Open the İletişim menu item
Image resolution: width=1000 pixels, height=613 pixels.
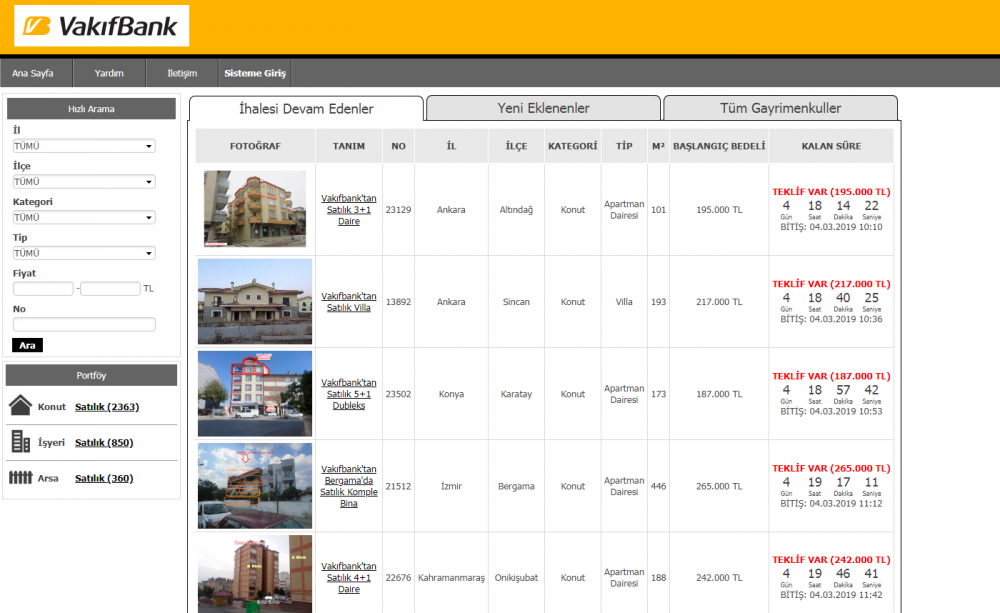pyautogui.click(x=182, y=73)
